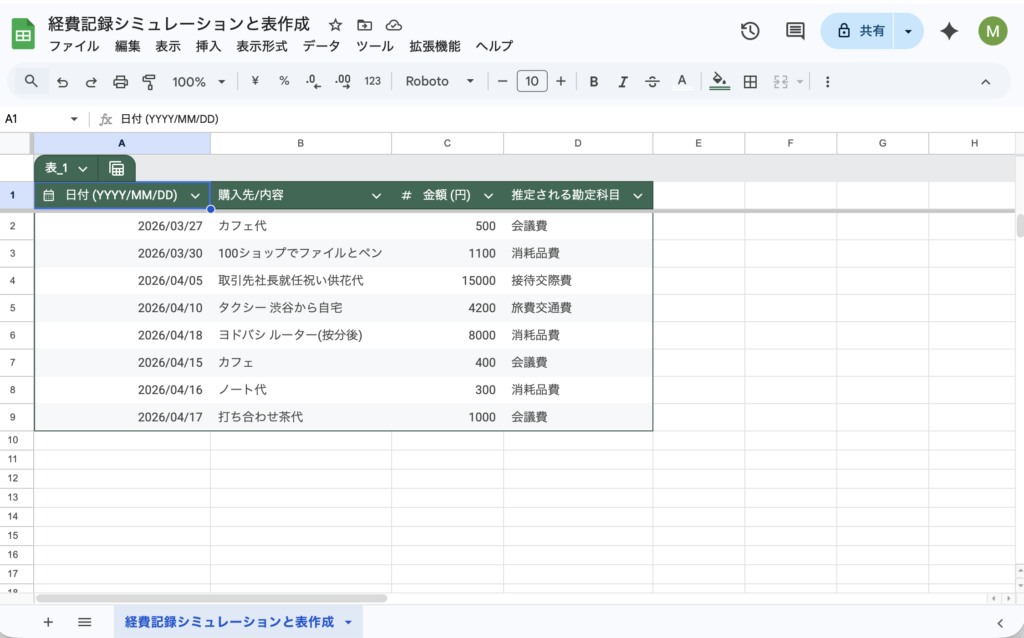Open the データ menu
This screenshot has width=1024, height=638.
321,46
